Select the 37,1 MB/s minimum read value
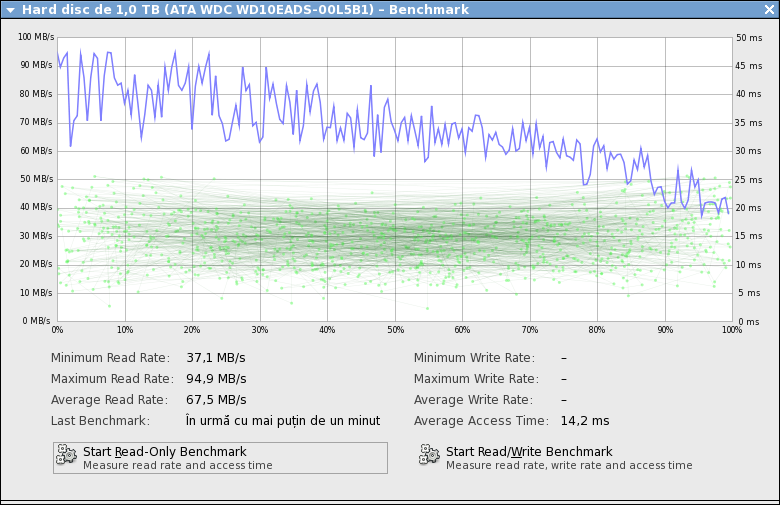This screenshot has width=780, height=505. tap(215, 358)
